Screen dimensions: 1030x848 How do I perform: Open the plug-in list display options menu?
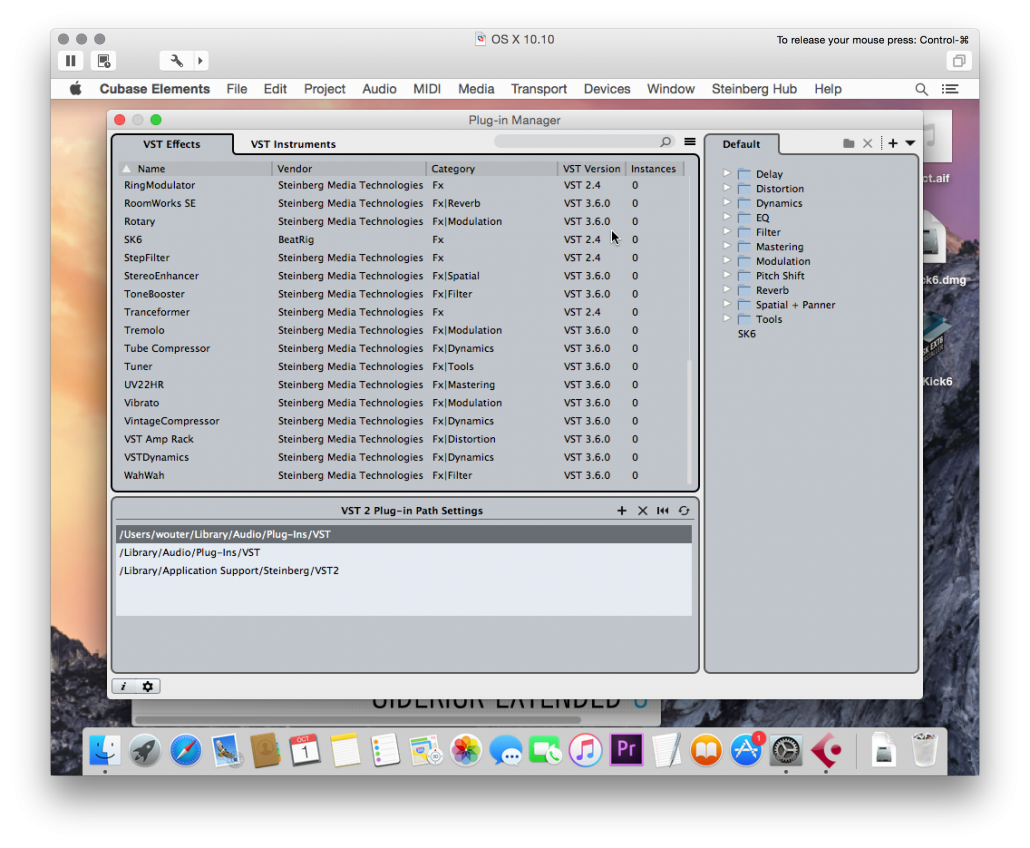(690, 141)
